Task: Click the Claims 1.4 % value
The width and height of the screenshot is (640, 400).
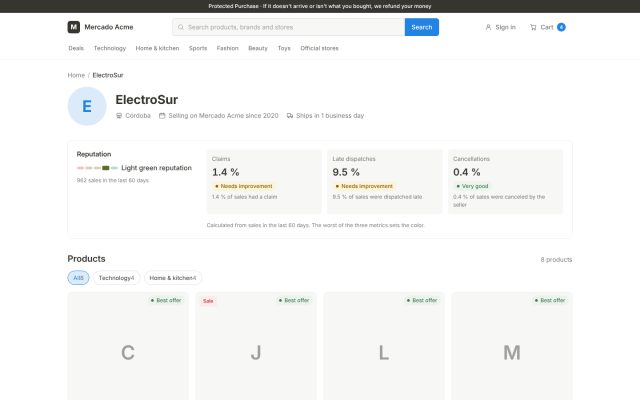Action: click(226, 172)
